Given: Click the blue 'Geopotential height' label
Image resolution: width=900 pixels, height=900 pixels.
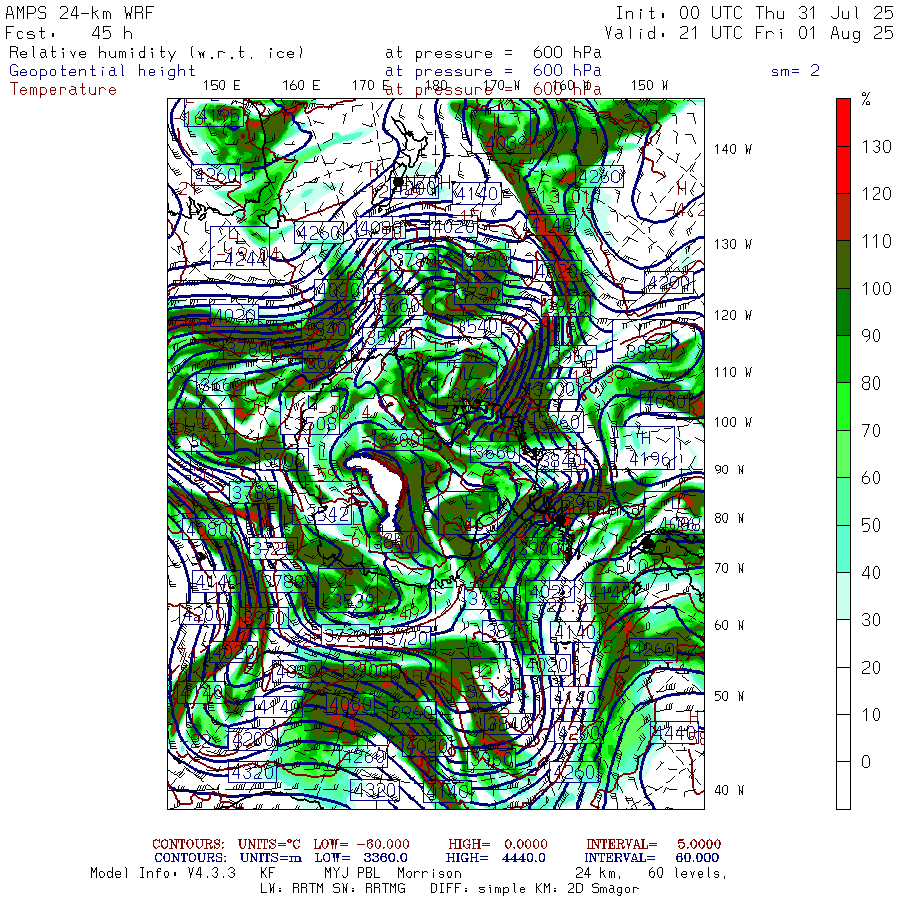Looking at the screenshot, I should [102, 71].
